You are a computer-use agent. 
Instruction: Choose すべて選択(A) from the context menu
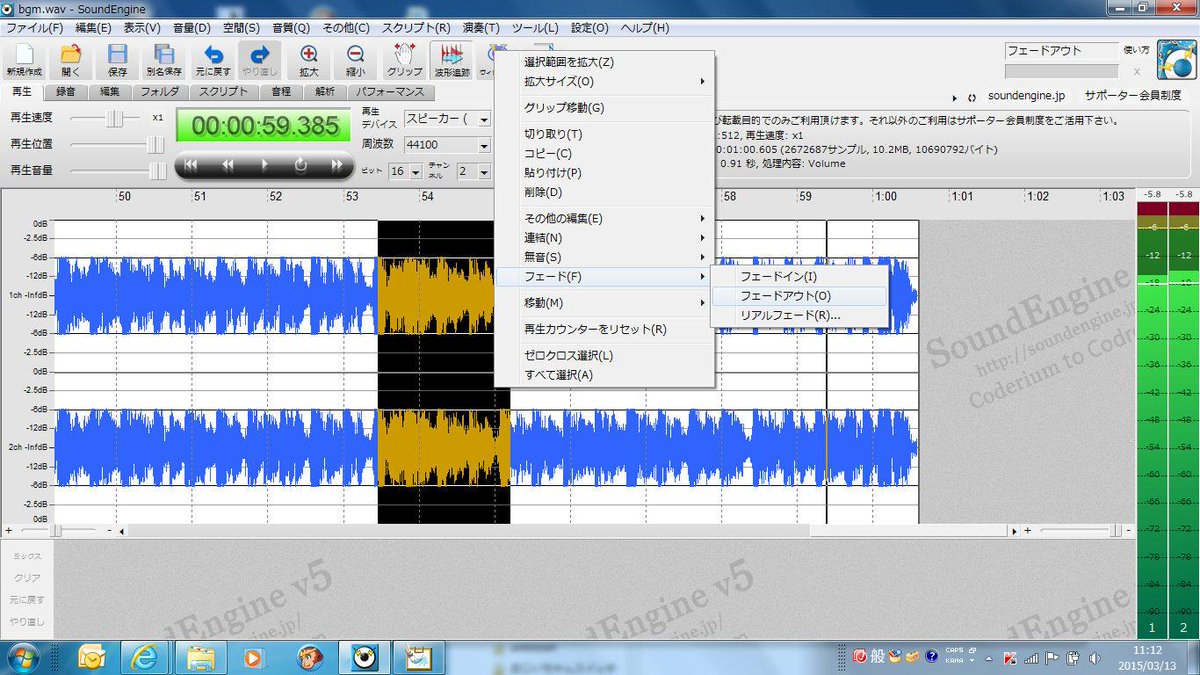point(605,375)
